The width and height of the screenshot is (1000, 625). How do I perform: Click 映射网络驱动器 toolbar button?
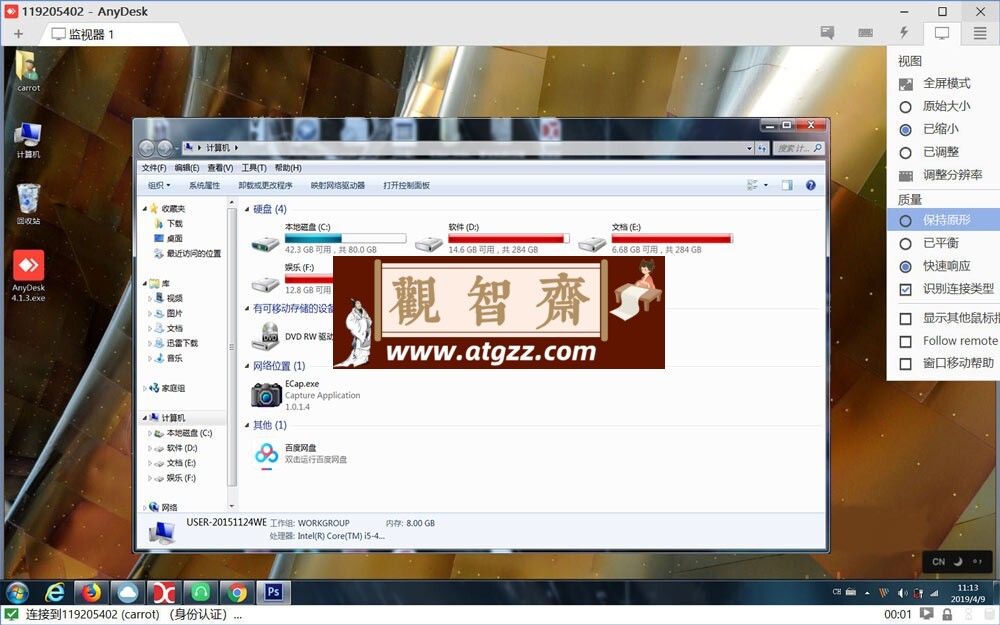[338, 186]
